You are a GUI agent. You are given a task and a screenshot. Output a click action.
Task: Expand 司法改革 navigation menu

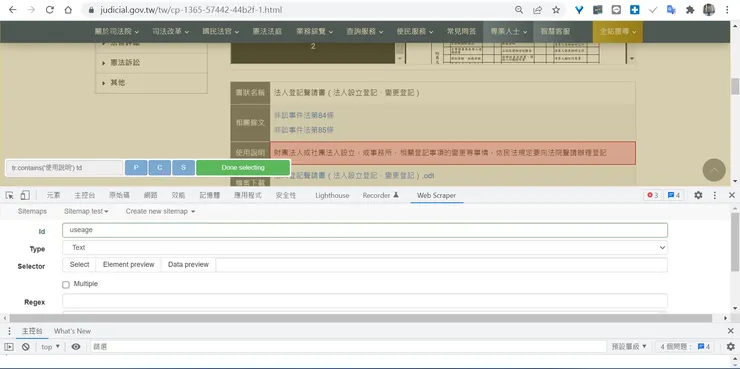coord(170,32)
